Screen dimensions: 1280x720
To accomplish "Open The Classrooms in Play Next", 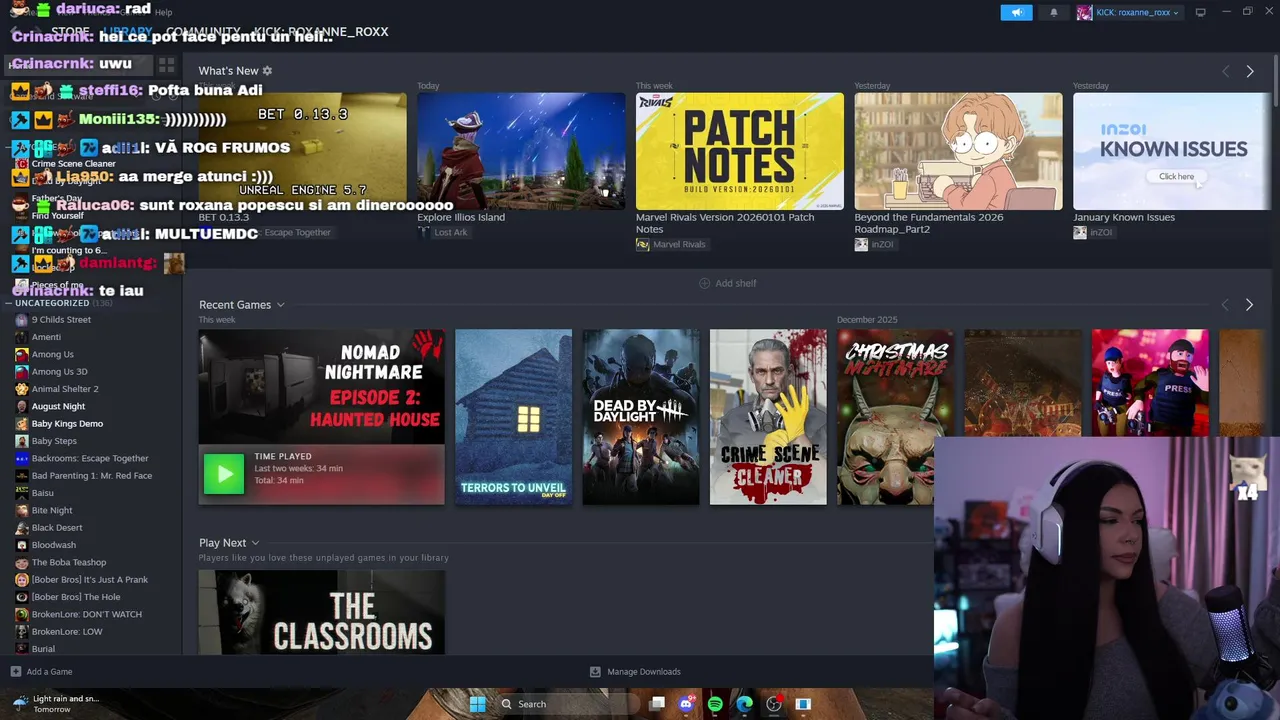I will tap(322, 612).
